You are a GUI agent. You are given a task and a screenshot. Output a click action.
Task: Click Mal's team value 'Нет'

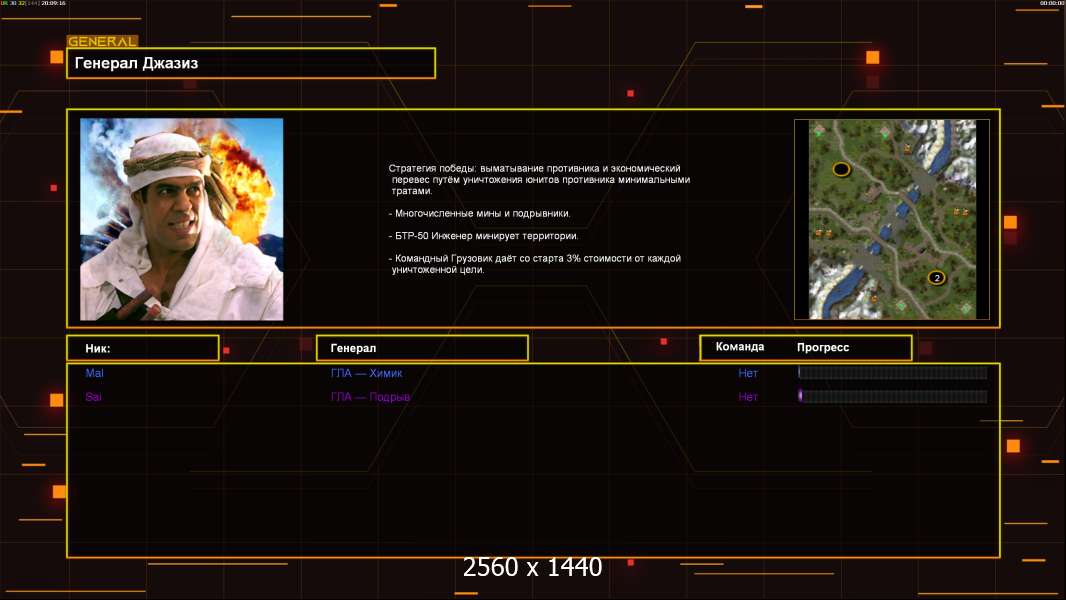point(748,373)
